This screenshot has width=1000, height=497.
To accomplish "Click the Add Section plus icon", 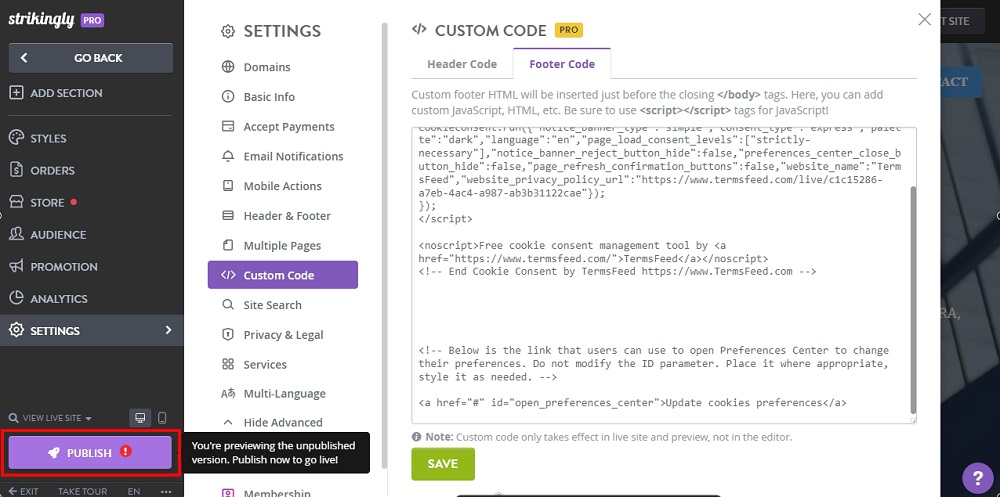I will (17, 93).
